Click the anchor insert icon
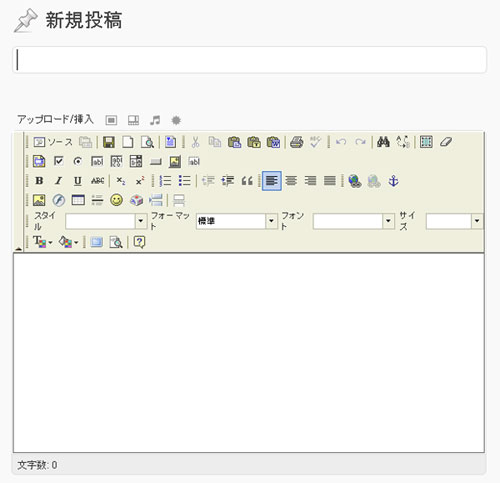The height and width of the screenshot is (483, 500). tap(393, 181)
